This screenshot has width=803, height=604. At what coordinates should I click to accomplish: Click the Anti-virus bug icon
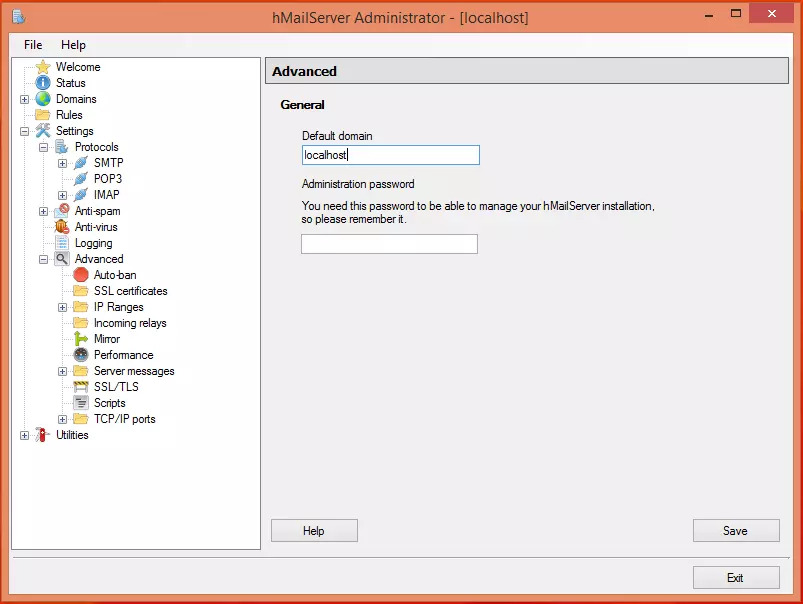tap(62, 227)
